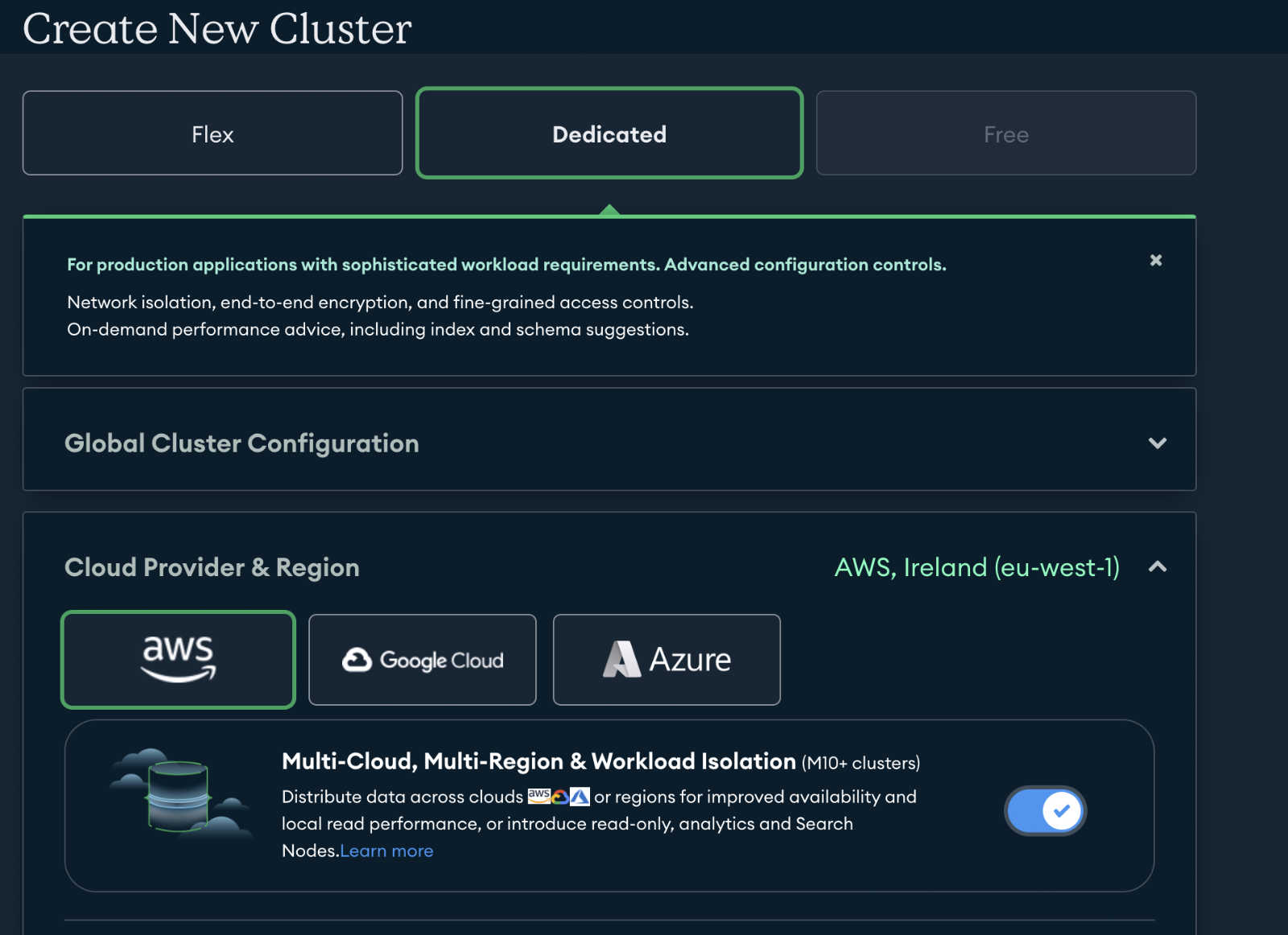The width and height of the screenshot is (1288, 935).
Task: Choose Google Cloud as provider
Action: click(x=423, y=660)
